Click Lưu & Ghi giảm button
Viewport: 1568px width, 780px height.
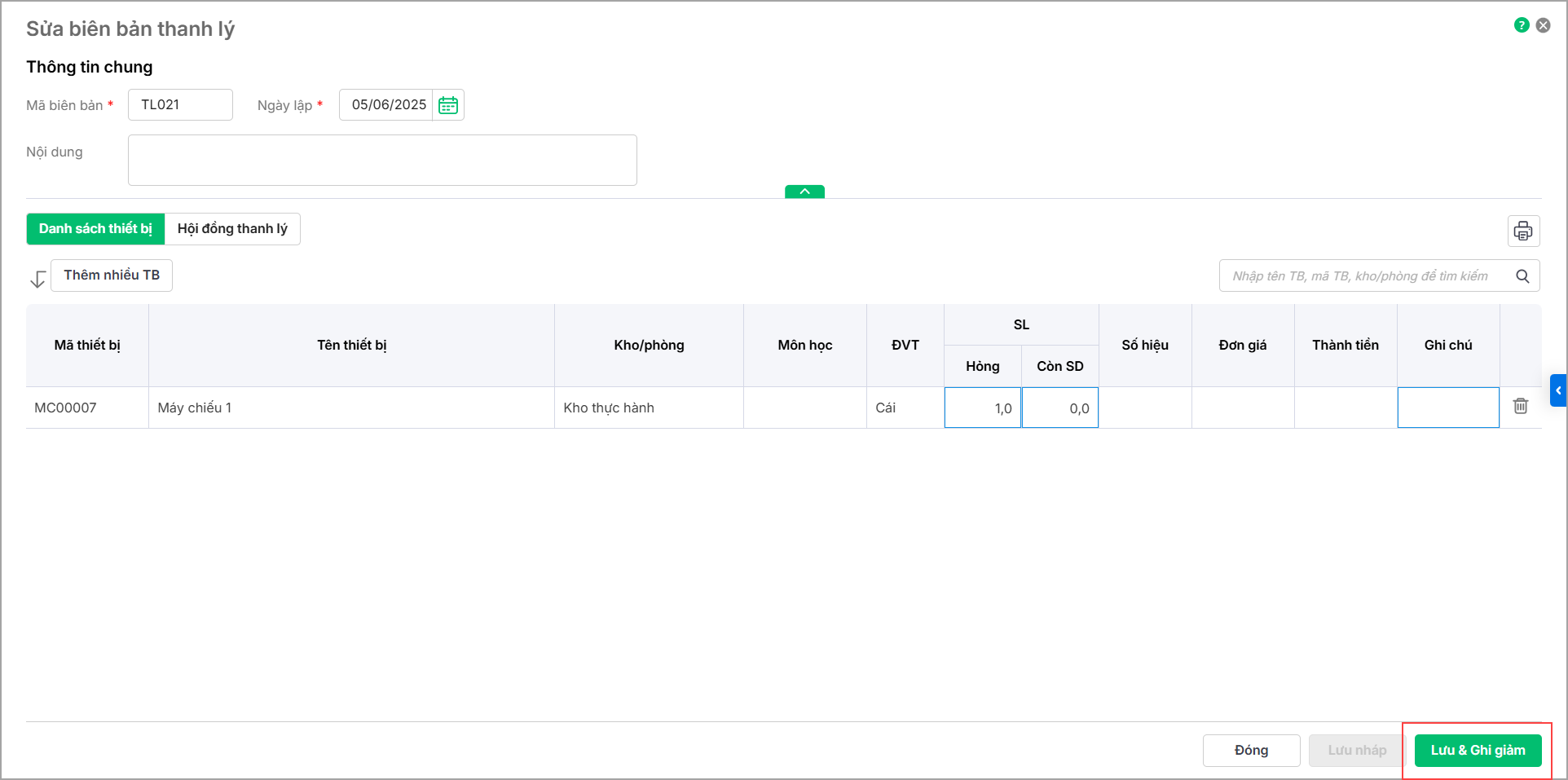point(1478,751)
